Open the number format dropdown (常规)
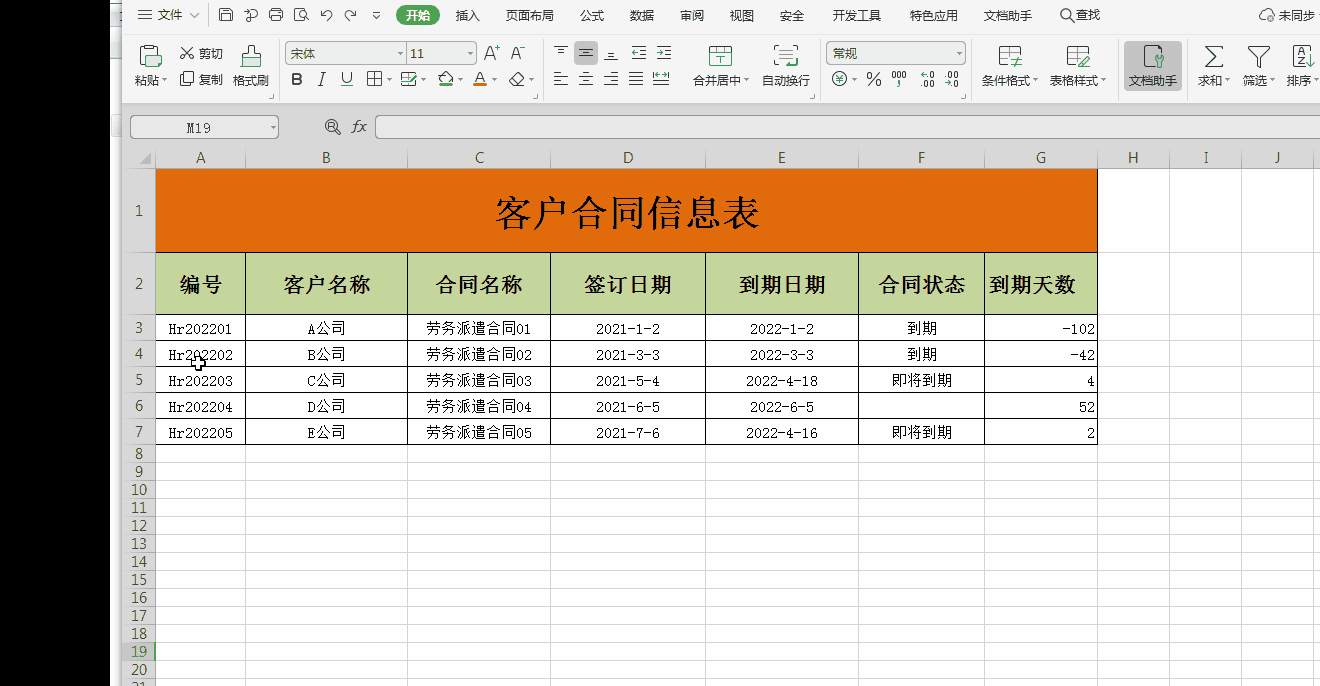The height and width of the screenshot is (686, 1320). point(959,54)
